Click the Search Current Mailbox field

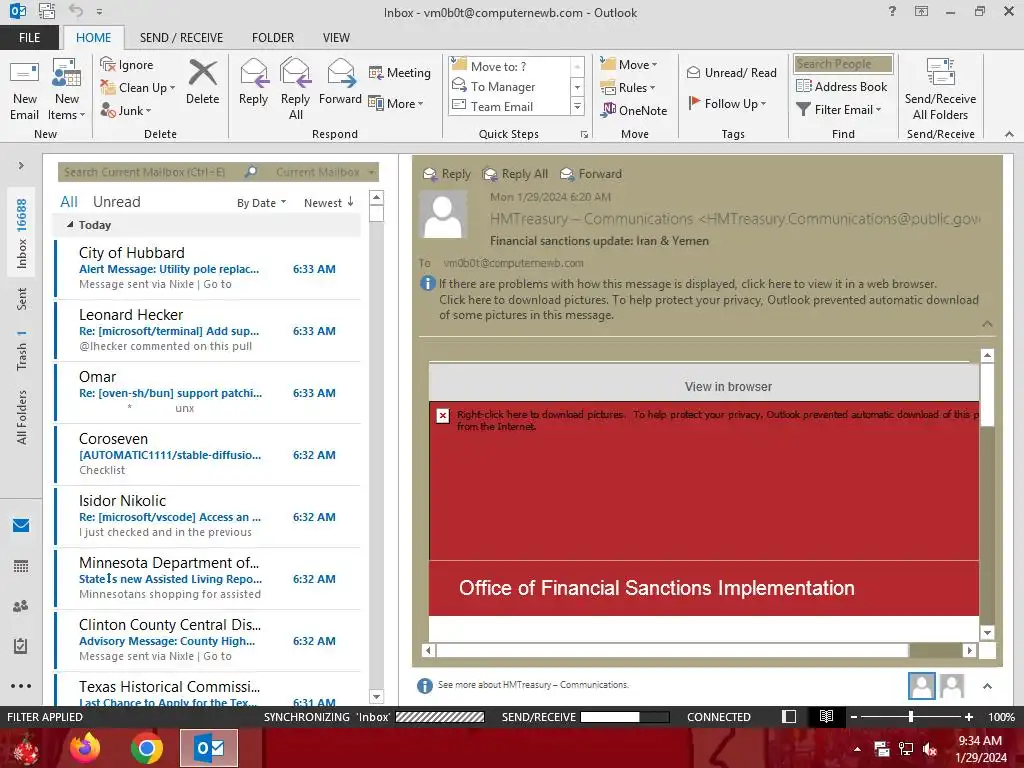point(152,172)
